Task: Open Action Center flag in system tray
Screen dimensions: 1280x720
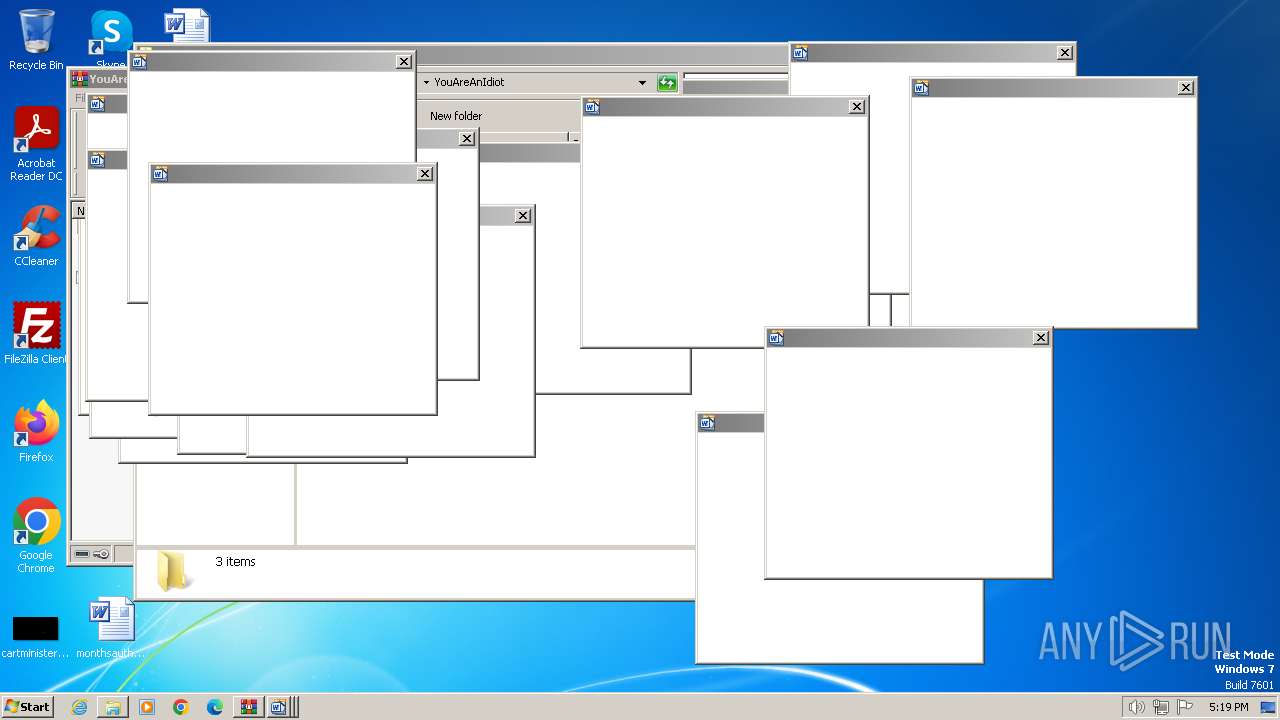Action: (1185, 707)
